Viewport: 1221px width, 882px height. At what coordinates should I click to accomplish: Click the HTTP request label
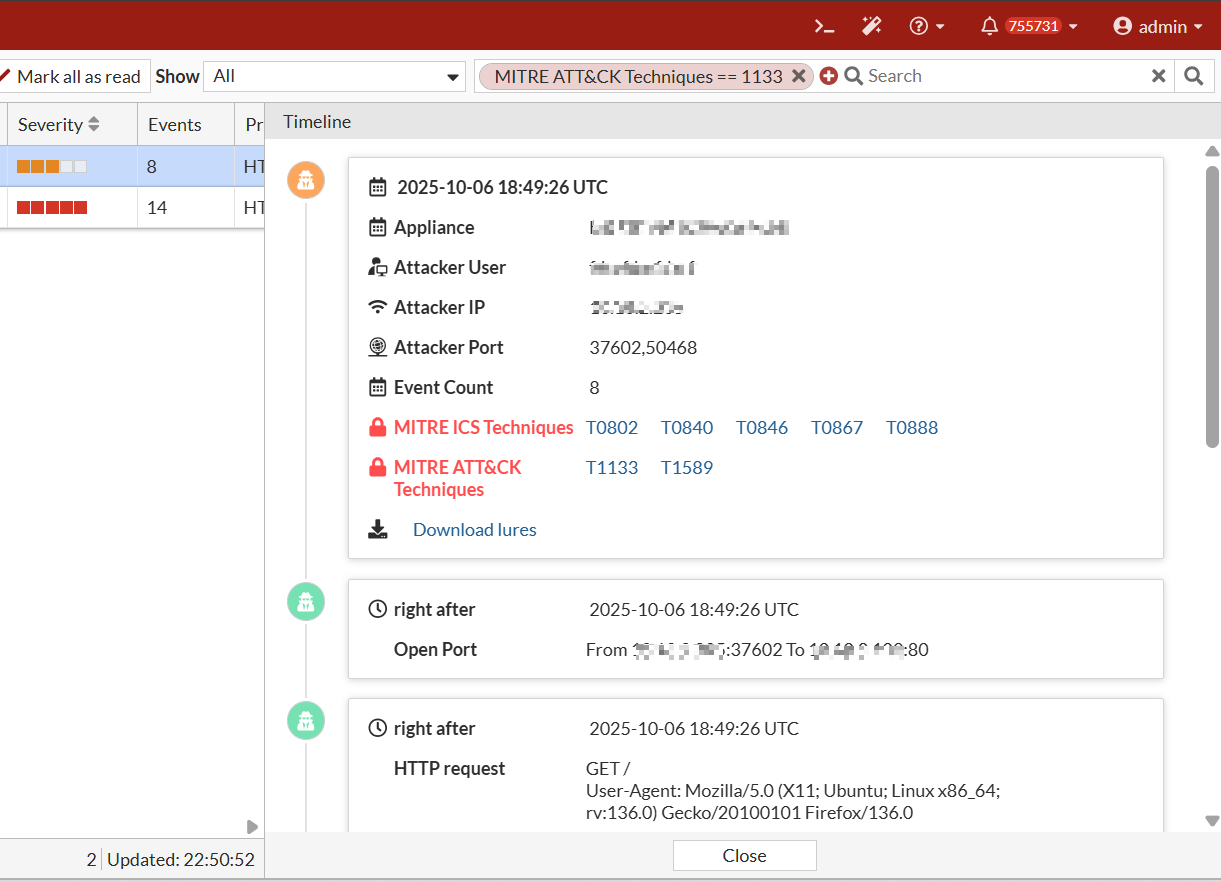[450, 769]
